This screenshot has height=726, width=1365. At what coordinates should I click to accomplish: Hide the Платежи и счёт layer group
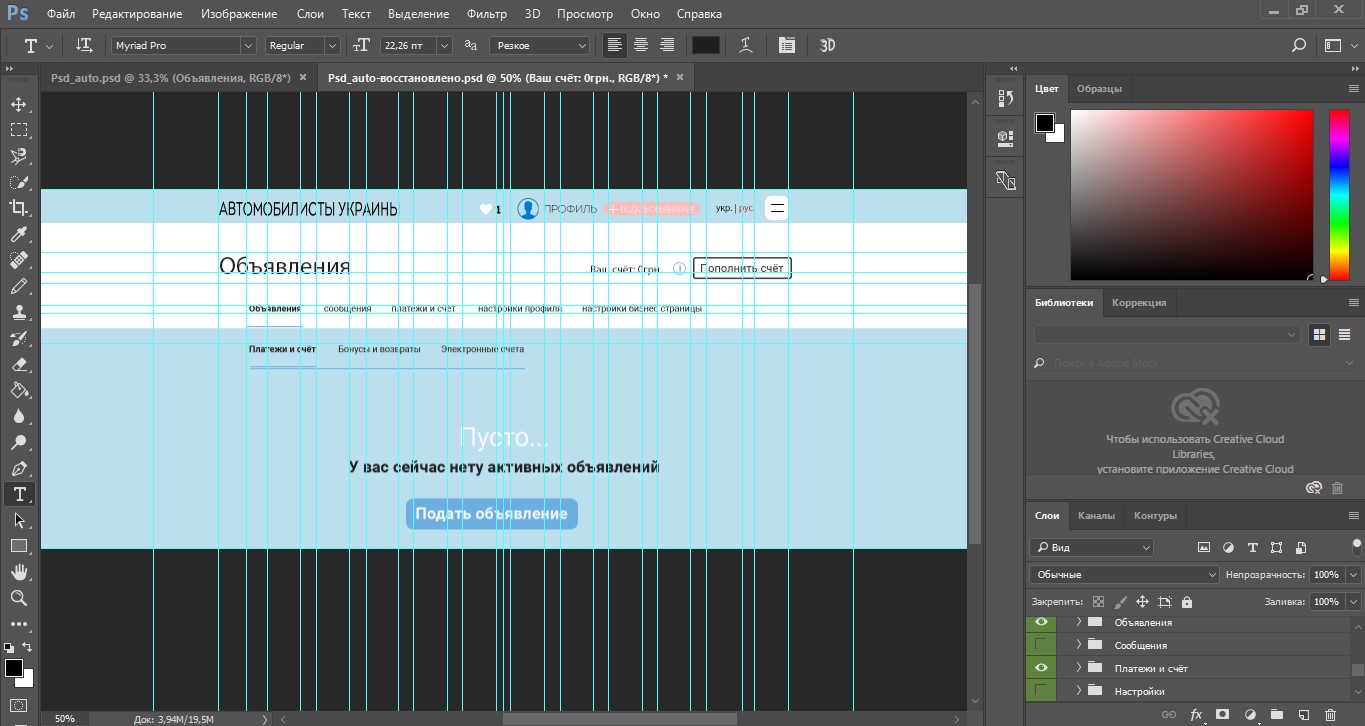(x=1041, y=668)
